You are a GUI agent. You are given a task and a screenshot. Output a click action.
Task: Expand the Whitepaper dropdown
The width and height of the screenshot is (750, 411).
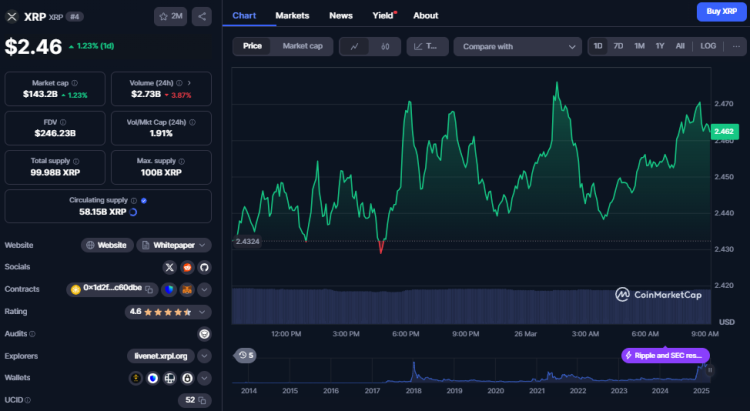click(x=202, y=245)
